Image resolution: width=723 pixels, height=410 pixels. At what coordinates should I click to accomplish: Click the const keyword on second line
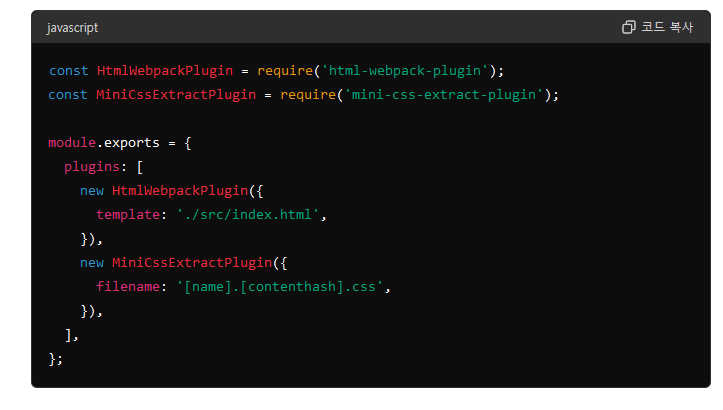click(68, 95)
